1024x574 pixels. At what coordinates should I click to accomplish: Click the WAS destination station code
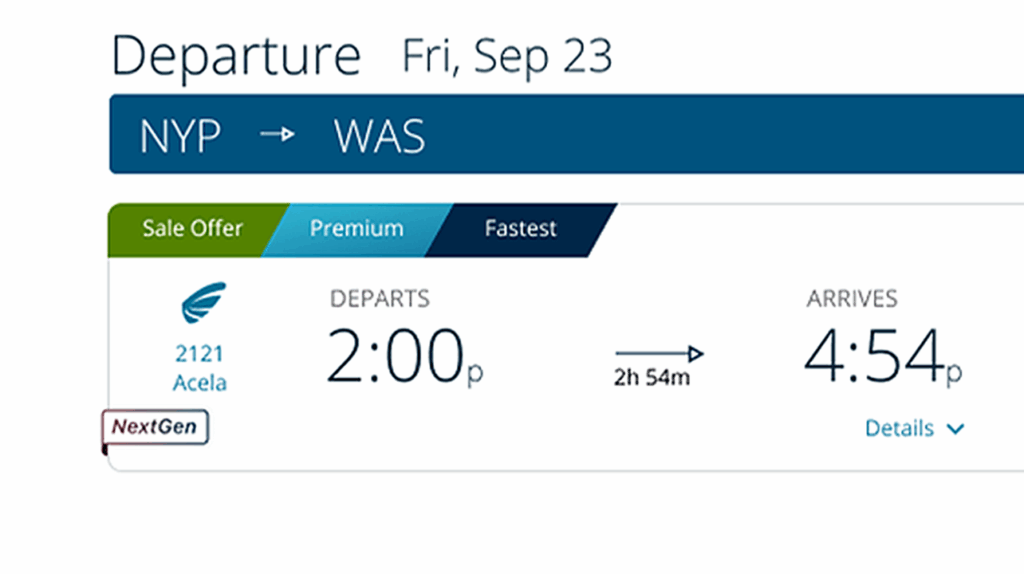pos(379,136)
